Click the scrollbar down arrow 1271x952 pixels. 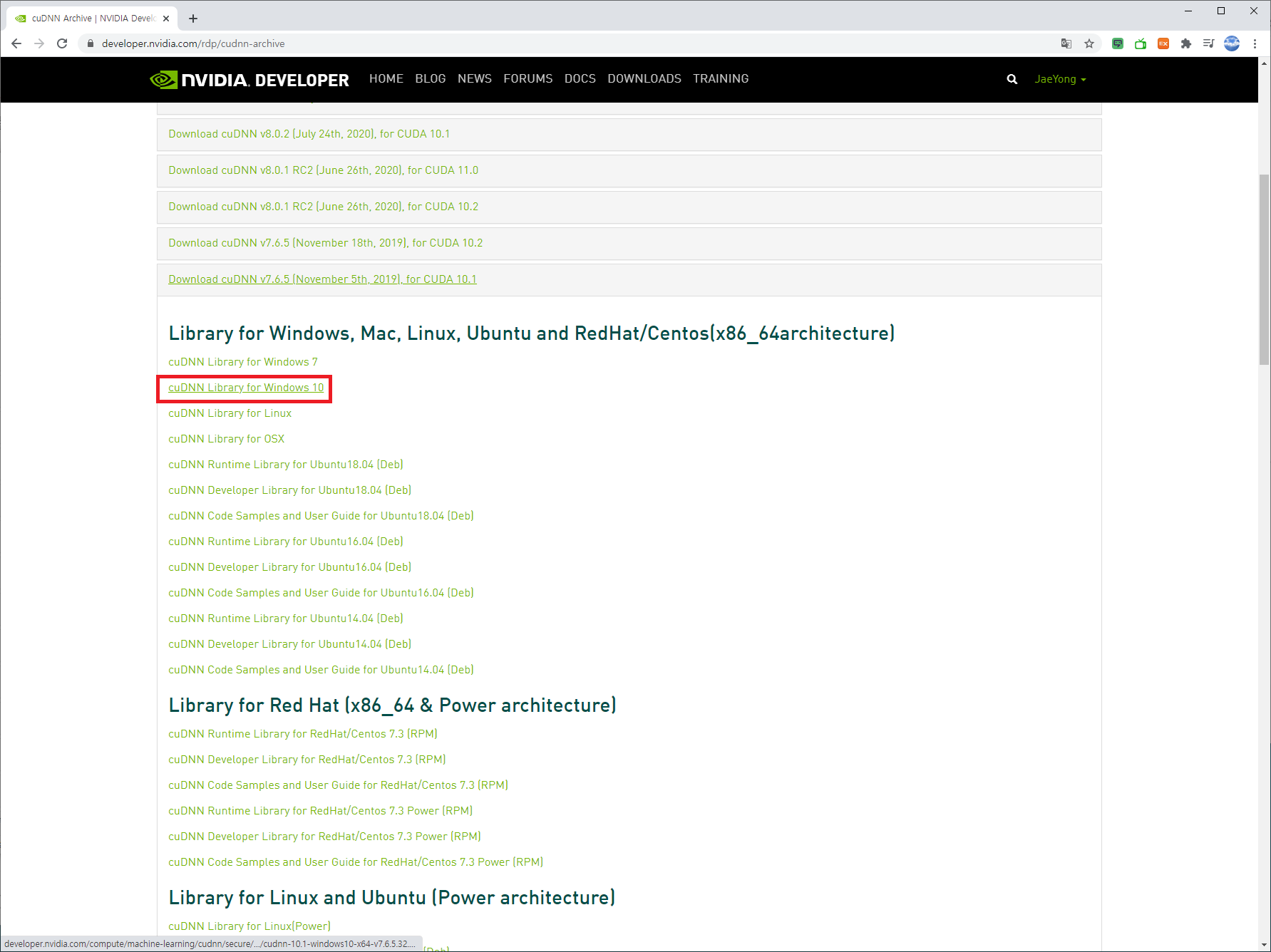[x=1265, y=945]
